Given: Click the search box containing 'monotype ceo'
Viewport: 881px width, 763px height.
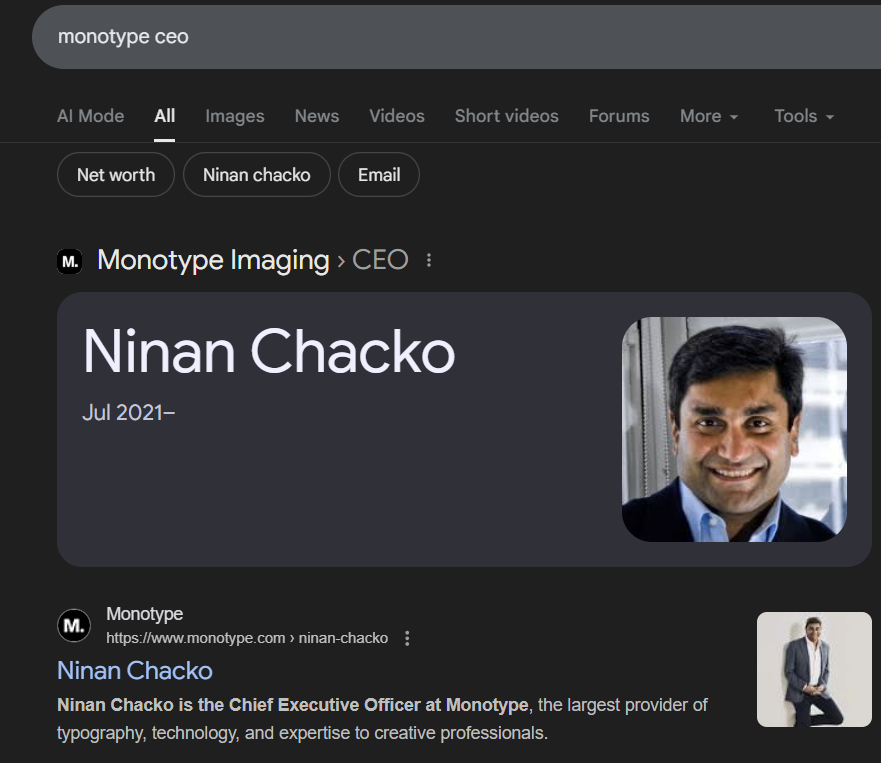Looking at the screenshot, I should click(x=456, y=37).
